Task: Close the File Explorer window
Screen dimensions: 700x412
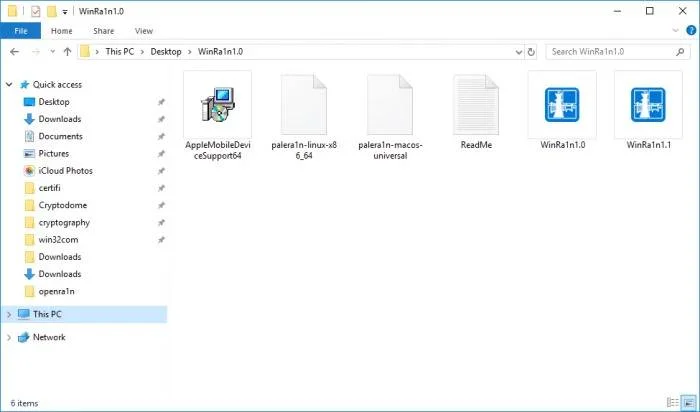Action: (x=683, y=11)
